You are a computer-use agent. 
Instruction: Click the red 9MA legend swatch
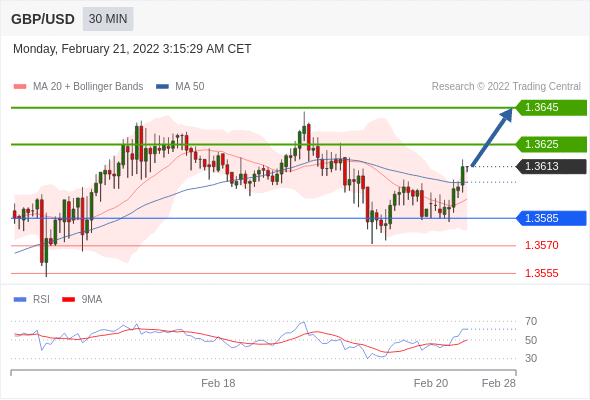click(x=68, y=300)
